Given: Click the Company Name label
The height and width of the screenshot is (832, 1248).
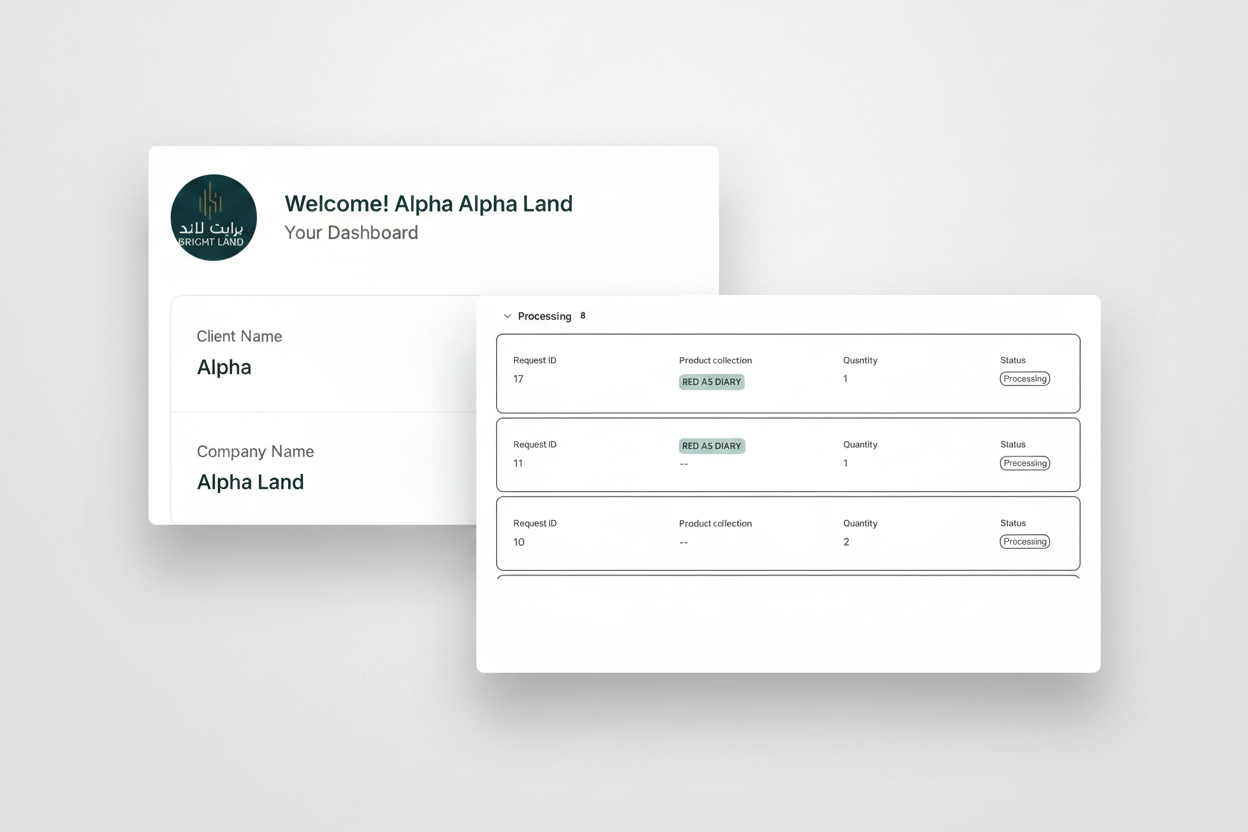Looking at the screenshot, I should pos(255,451).
